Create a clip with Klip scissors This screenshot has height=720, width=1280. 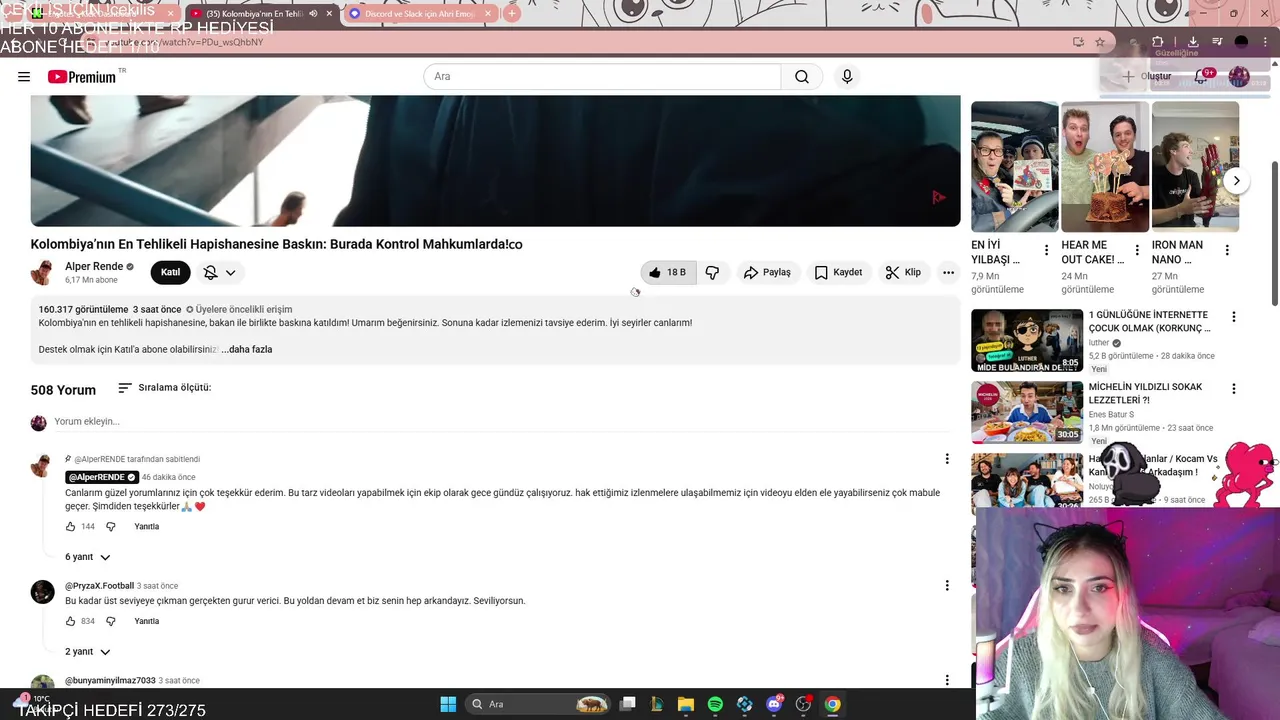pyautogui.click(x=903, y=272)
